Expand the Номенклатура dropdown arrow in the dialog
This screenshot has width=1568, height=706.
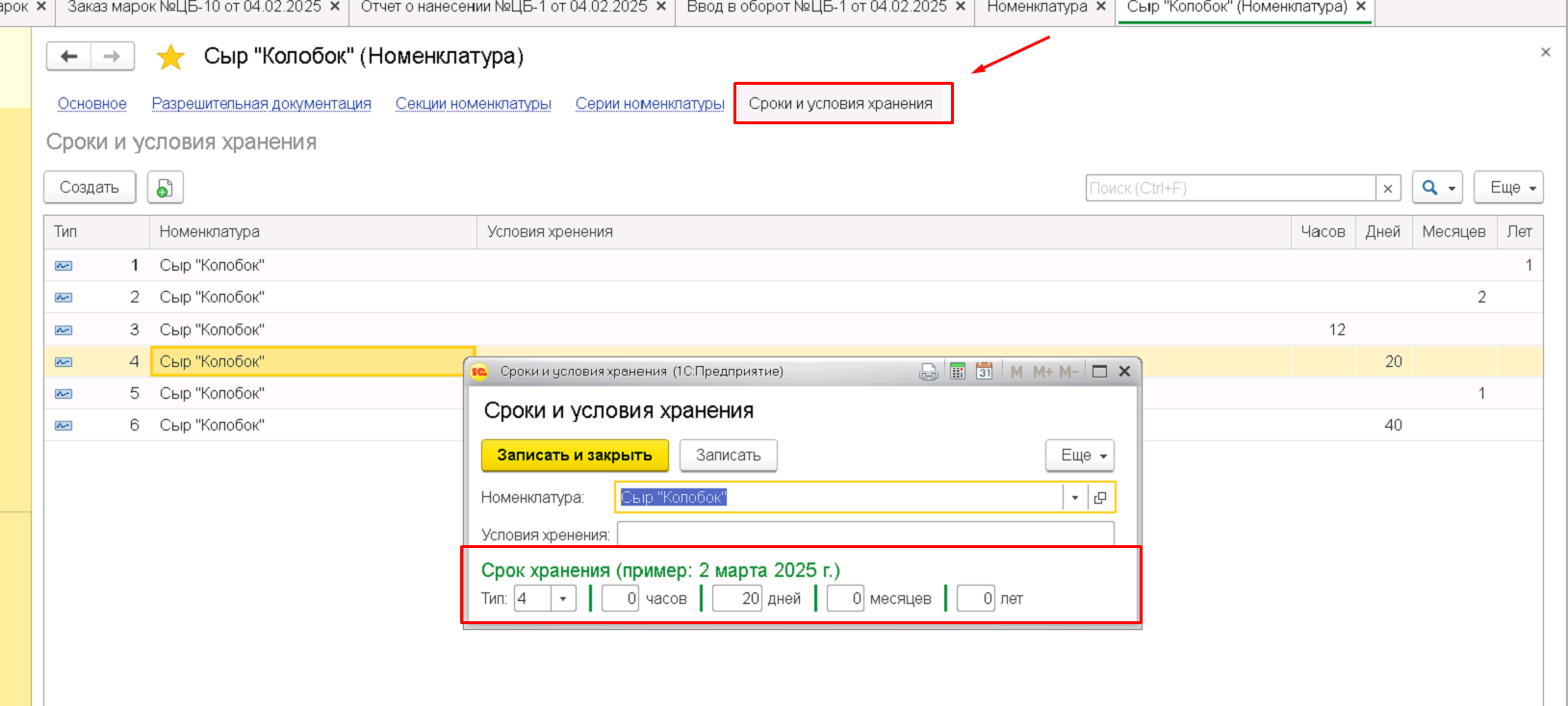coord(1075,498)
